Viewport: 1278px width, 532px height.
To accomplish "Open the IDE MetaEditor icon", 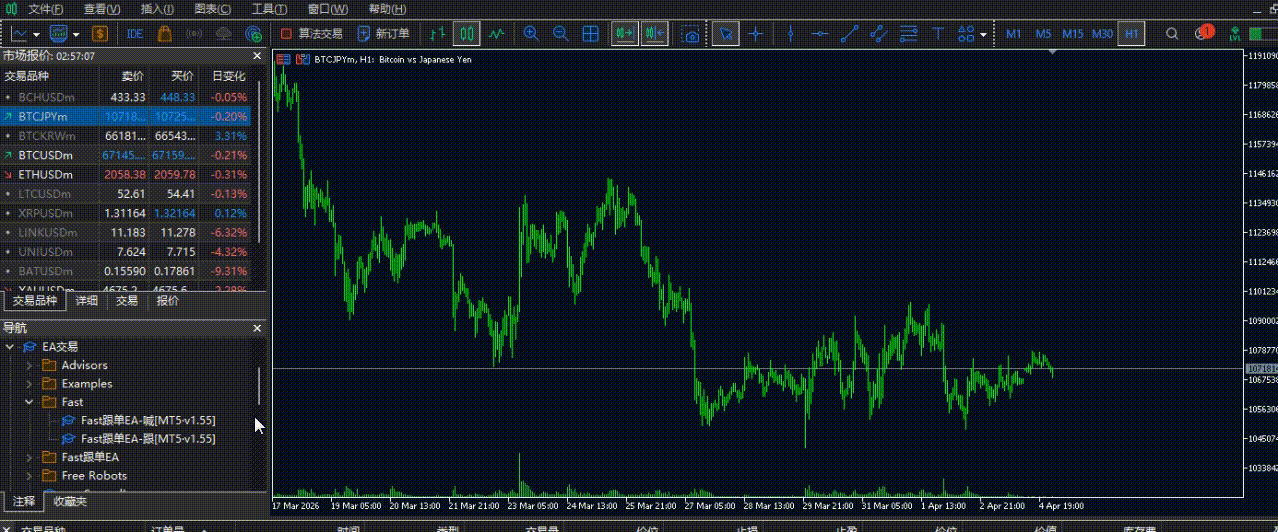I will coord(135,33).
